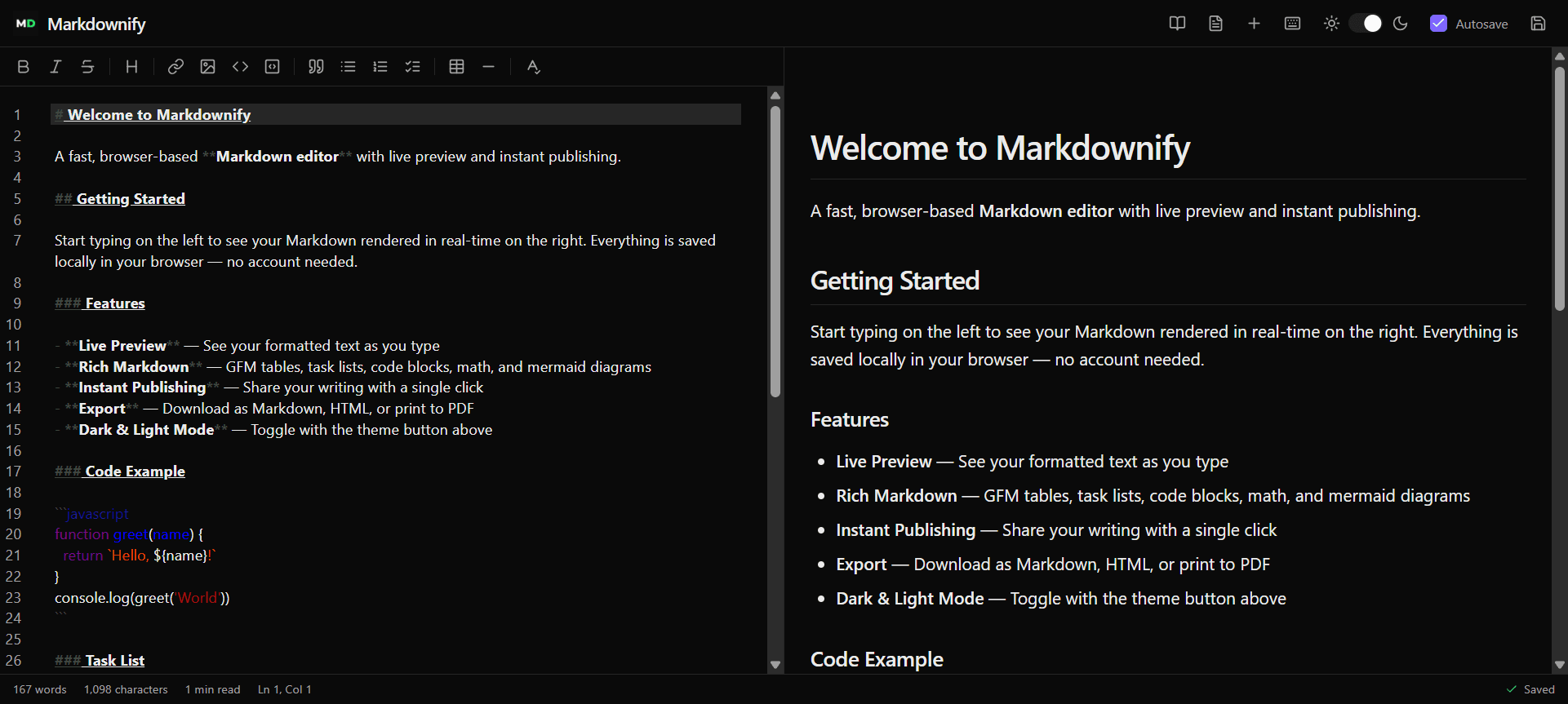Click the '## Getting Started' source line
Image resolution: width=1568 pixels, height=704 pixels.
click(120, 199)
